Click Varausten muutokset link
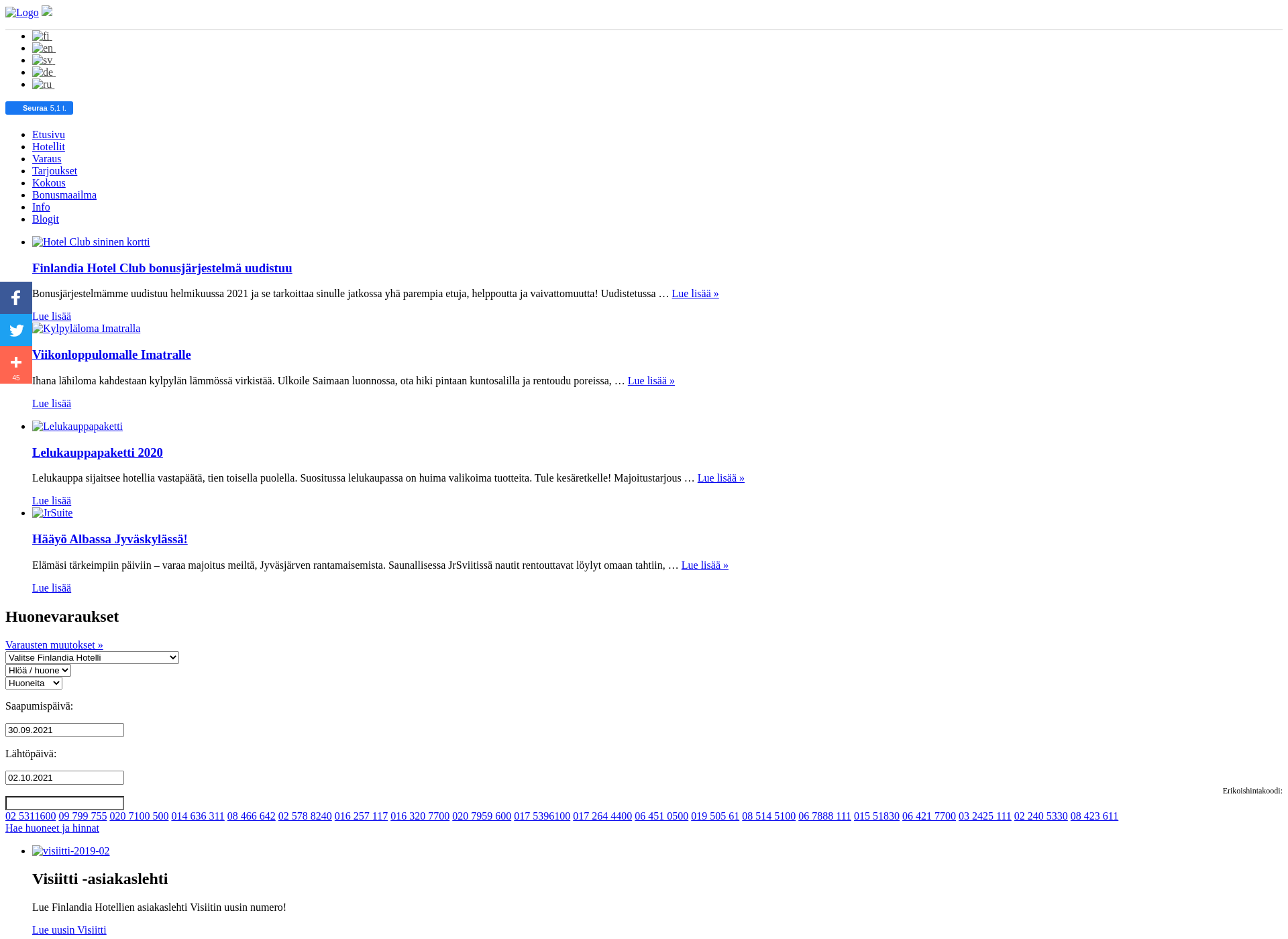The width and height of the screenshot is (1288, 939). coord(54,644)
